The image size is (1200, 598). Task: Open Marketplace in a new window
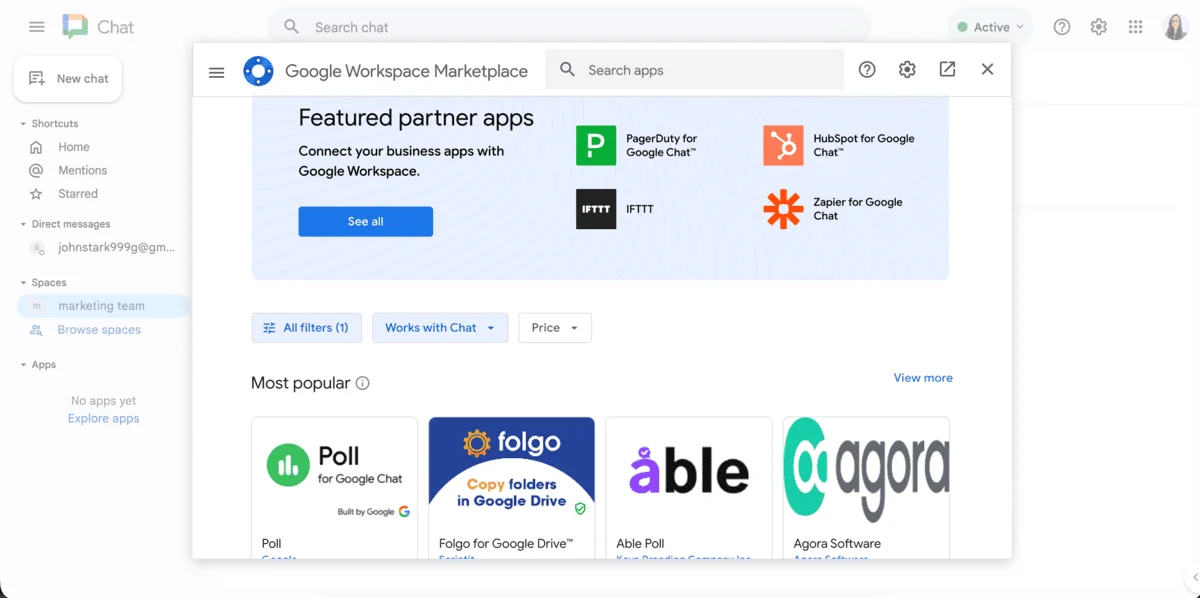click(947, 70)
